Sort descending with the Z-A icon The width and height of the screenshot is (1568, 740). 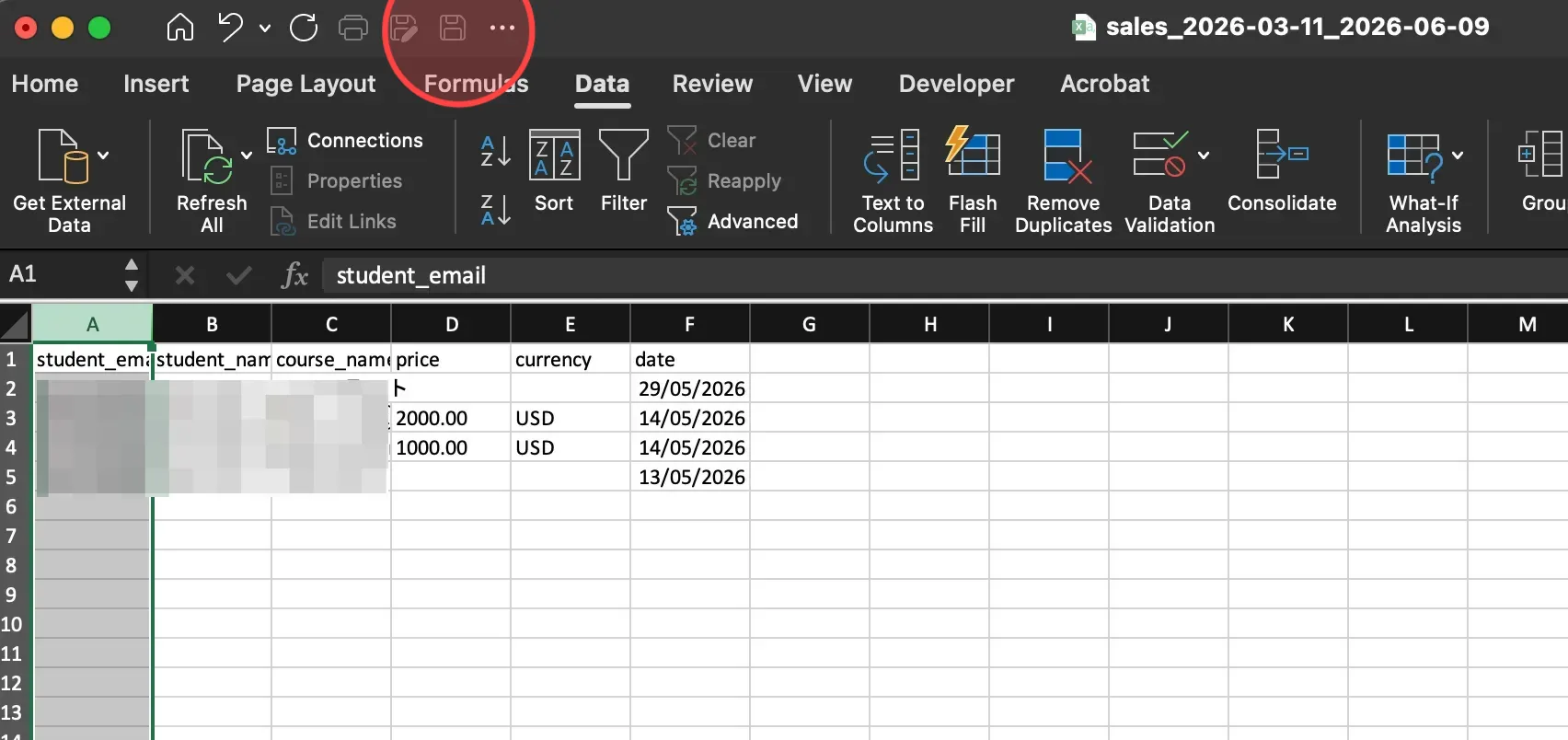(x=495, y=210)
